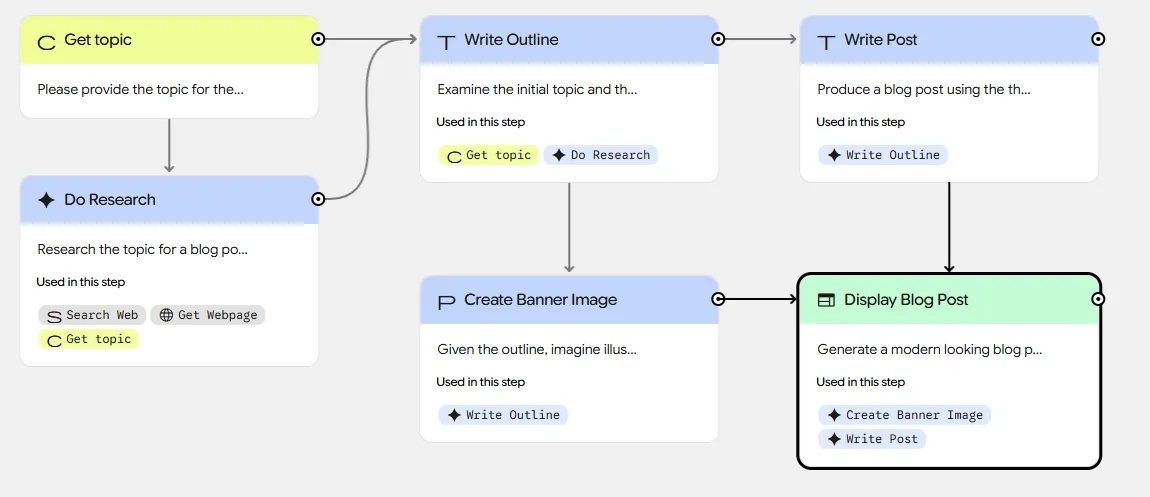Screen dimensions: 1150x497
Task: Click the icon beside Create Banner Image title
Action: (x=446, y=300)
